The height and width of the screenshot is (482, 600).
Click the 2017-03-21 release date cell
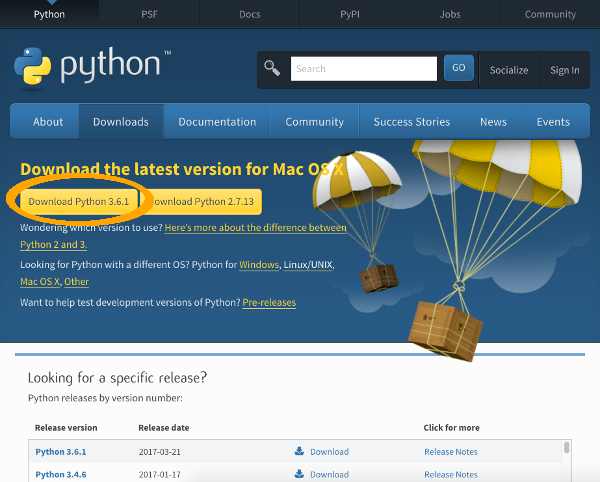click(x=160, y=452)
